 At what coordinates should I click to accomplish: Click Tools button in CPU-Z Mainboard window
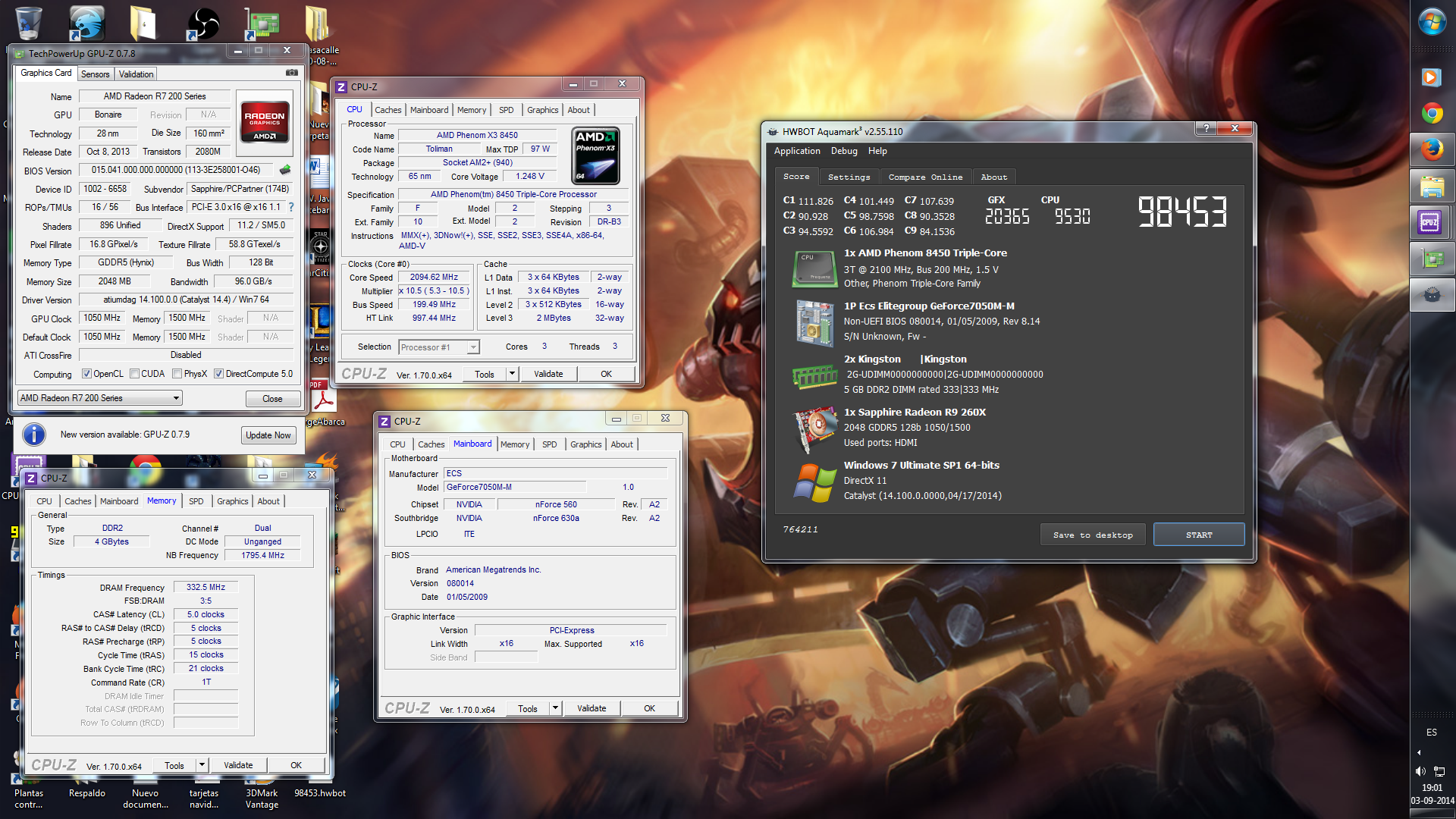(528, 709)
